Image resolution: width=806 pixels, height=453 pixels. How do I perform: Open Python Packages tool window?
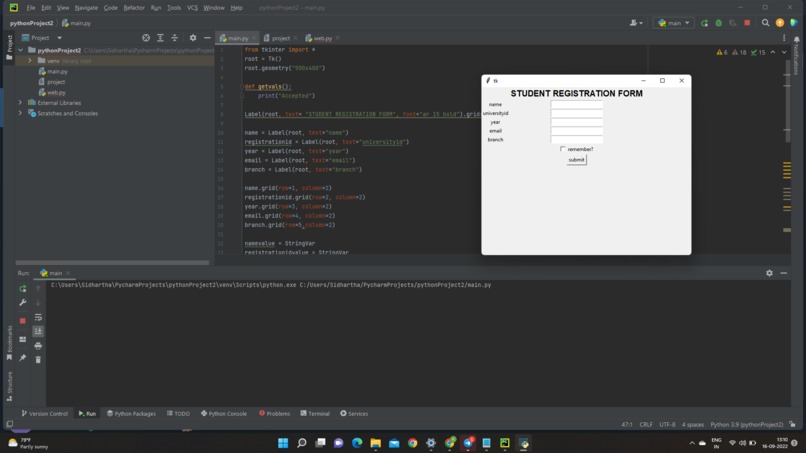click(x=131, y=413)
